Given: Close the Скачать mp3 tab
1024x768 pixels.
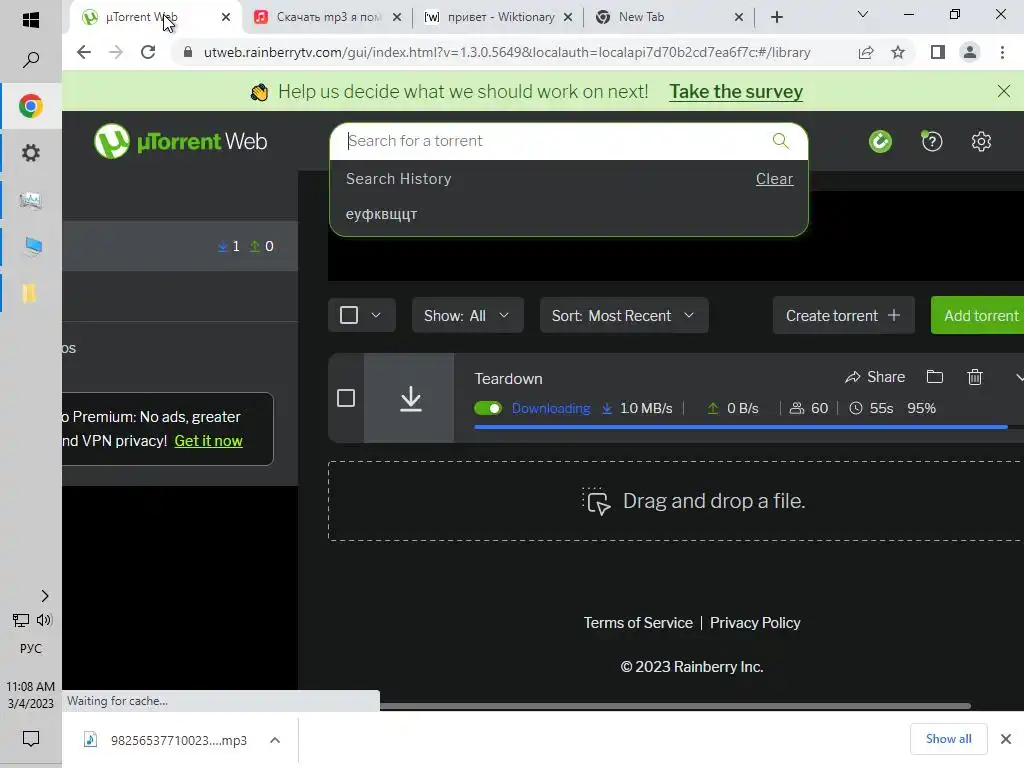Looking at the screenshot, I should point(396,17).
